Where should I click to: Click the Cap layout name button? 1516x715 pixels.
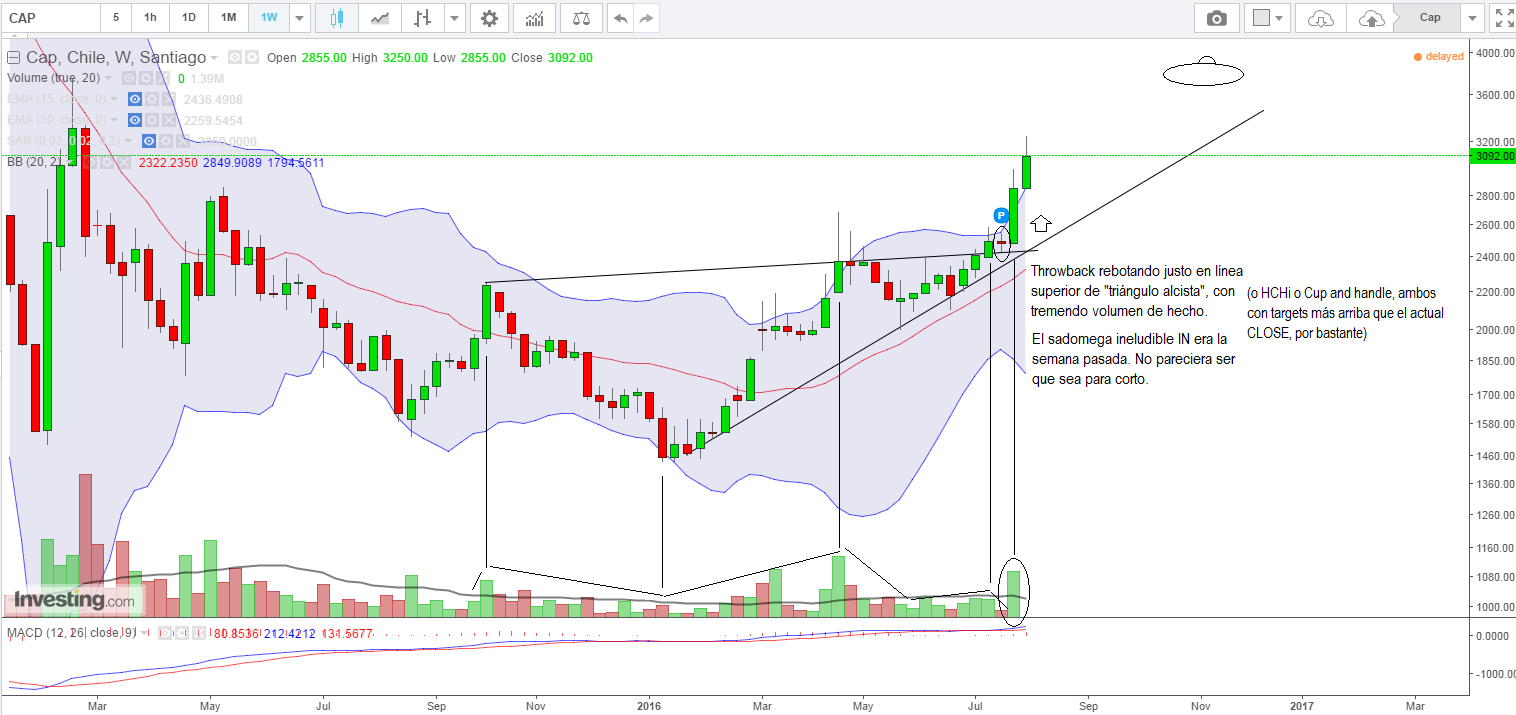tap(1430, 18)
